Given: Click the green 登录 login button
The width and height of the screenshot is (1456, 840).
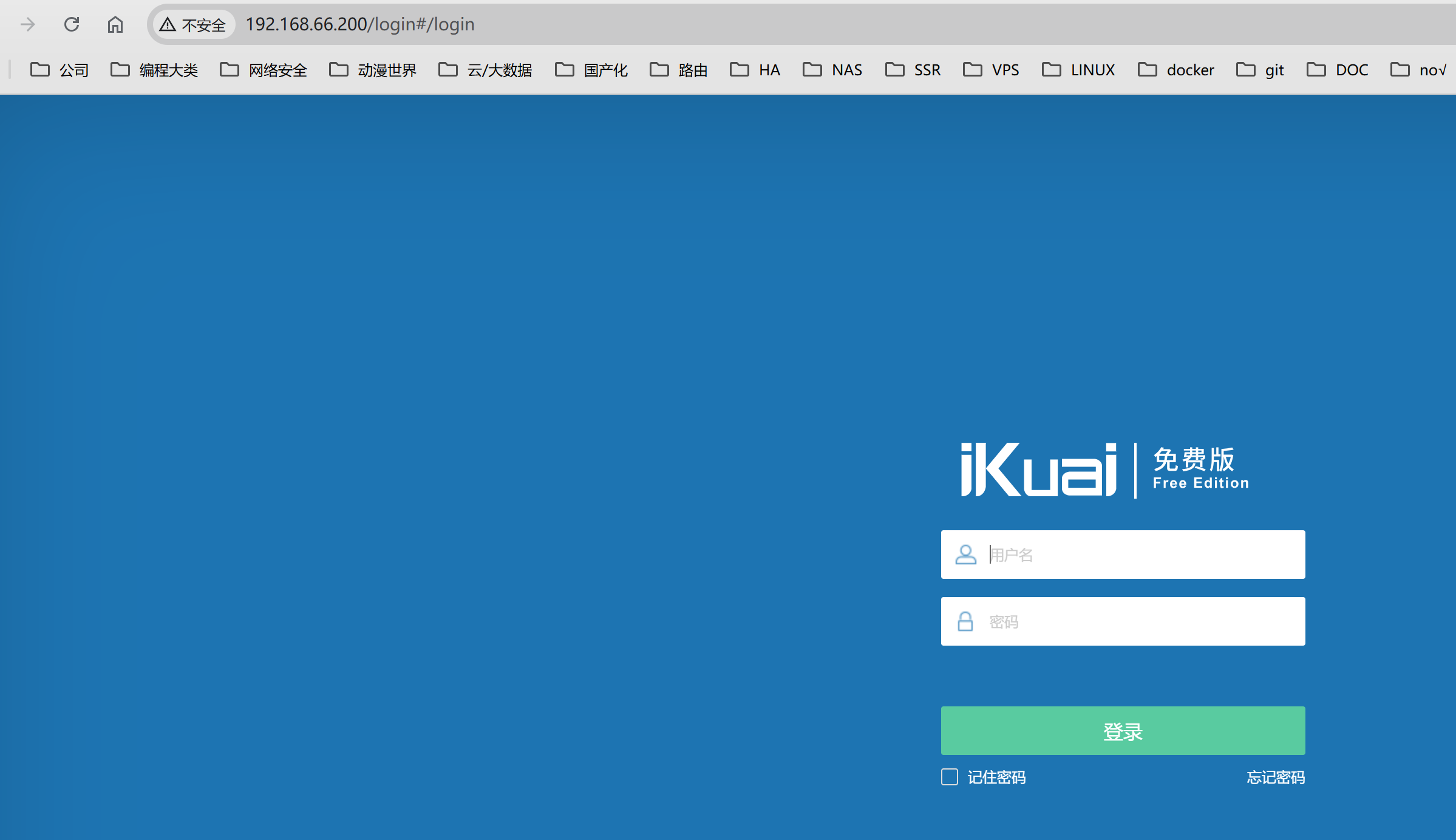Looking at the screenshot, I should point(1123,731).
